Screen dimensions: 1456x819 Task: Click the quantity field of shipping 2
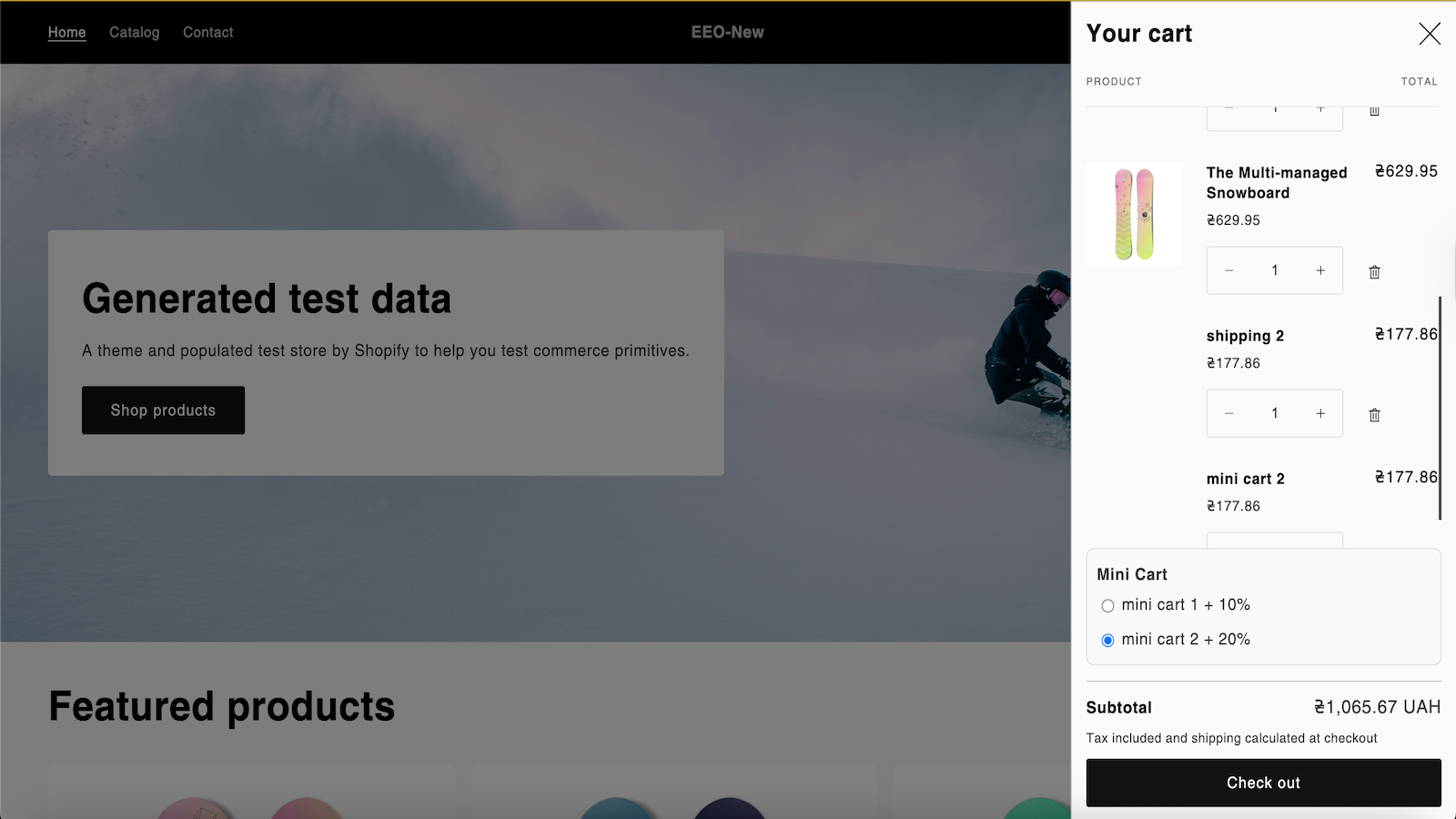click(1275, 413)
